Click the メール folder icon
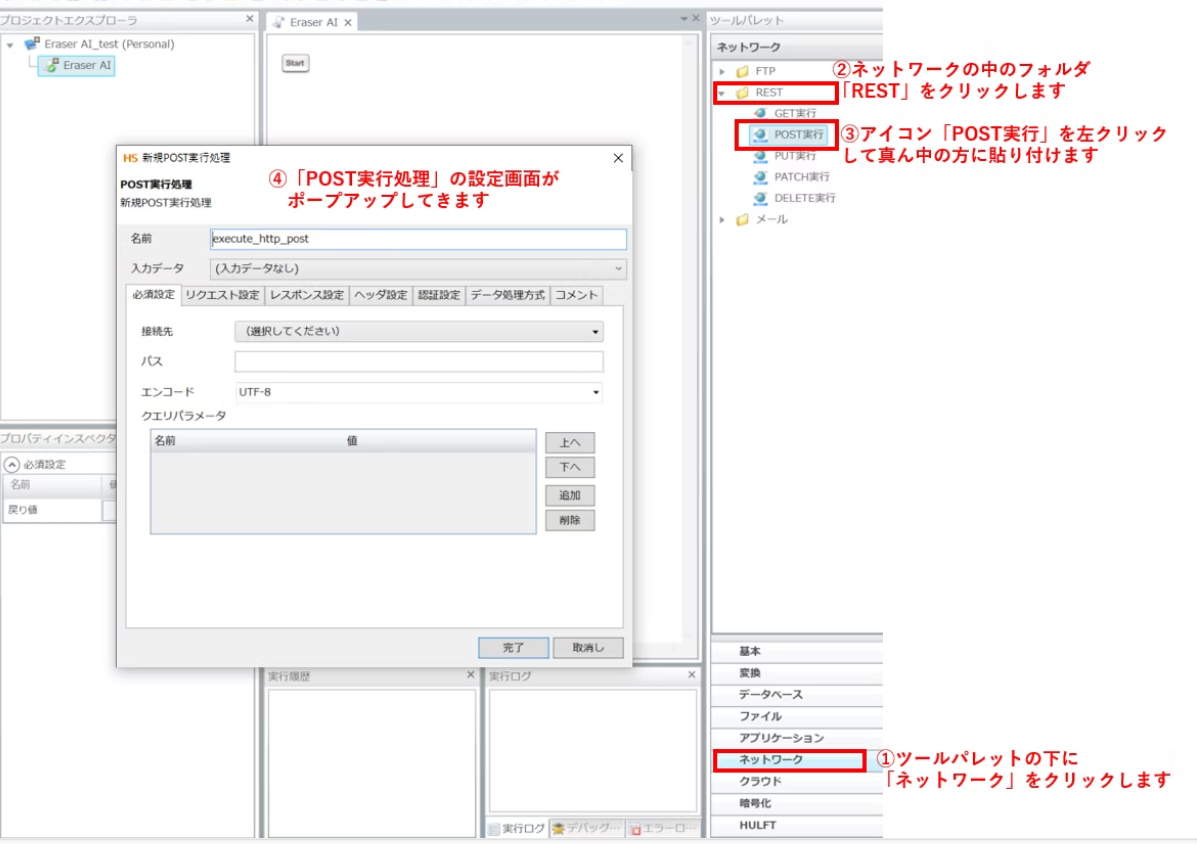1197x844 pixels. [x=742, y=220]
